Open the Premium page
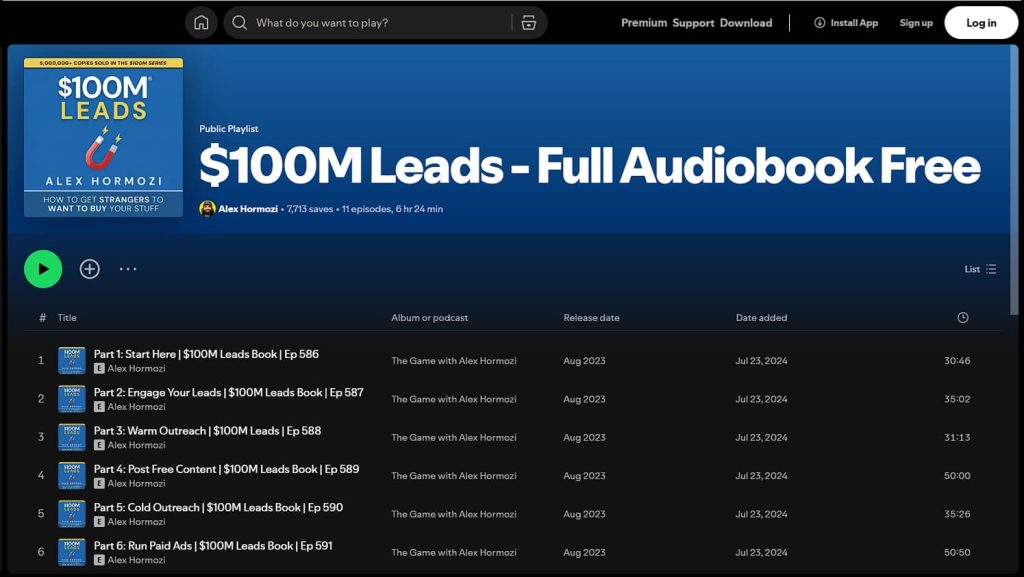This screenshot has width=1024, height=577. click(x=643, y=22)
